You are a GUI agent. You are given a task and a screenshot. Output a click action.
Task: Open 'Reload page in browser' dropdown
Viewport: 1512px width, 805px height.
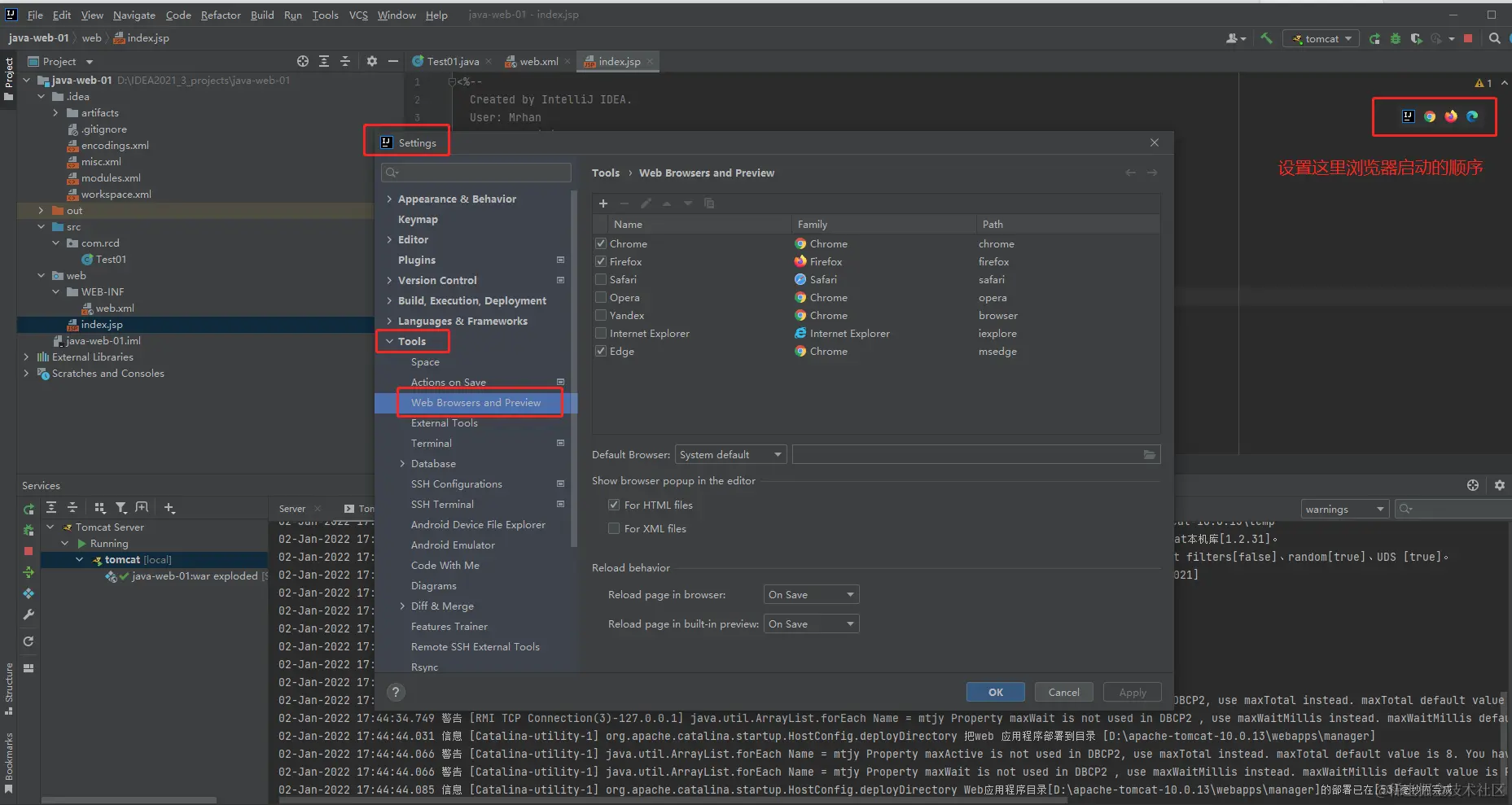811,595
